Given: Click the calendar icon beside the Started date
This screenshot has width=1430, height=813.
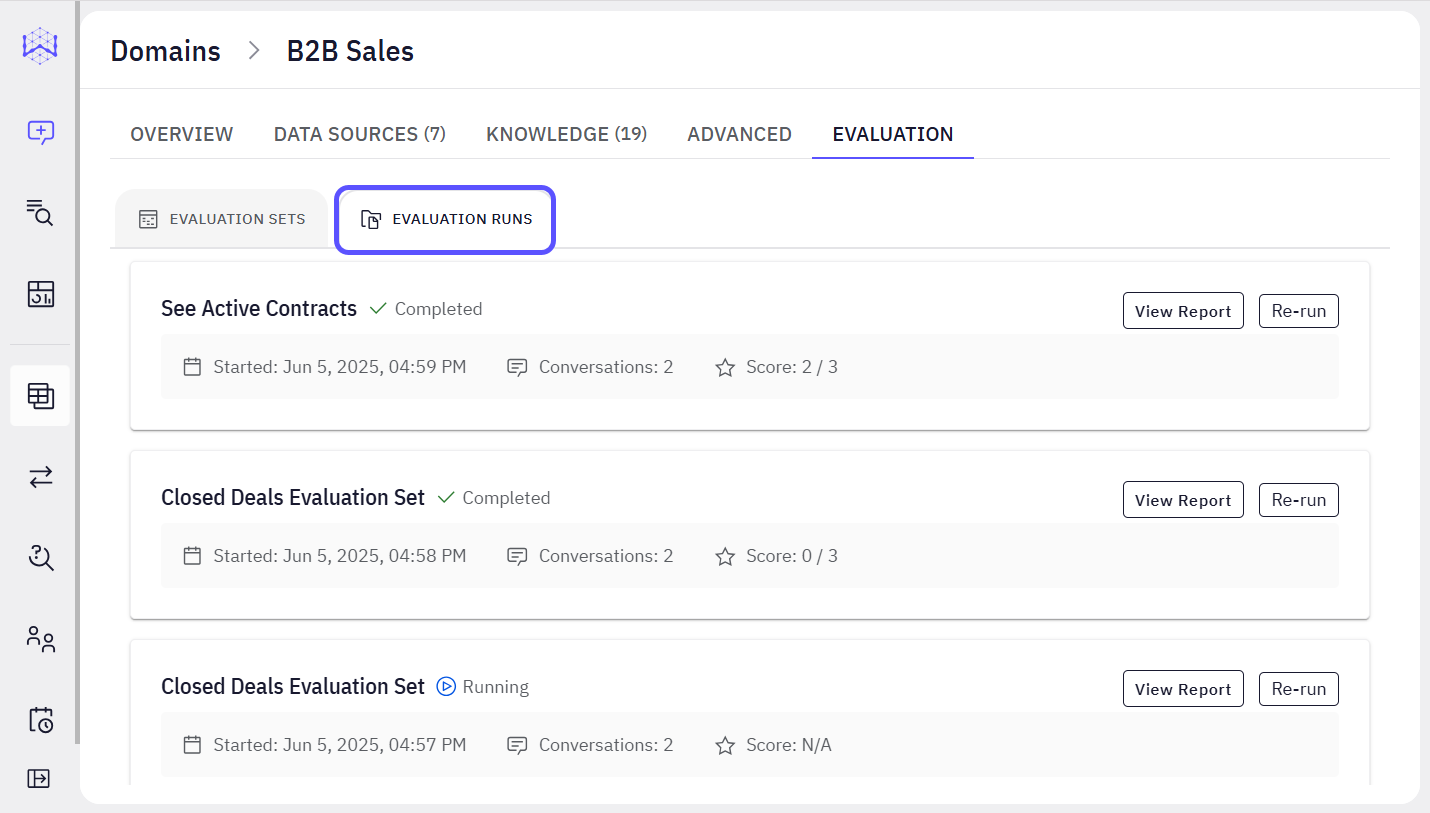Looking at the screenshot, I should (x=192, y=366).
